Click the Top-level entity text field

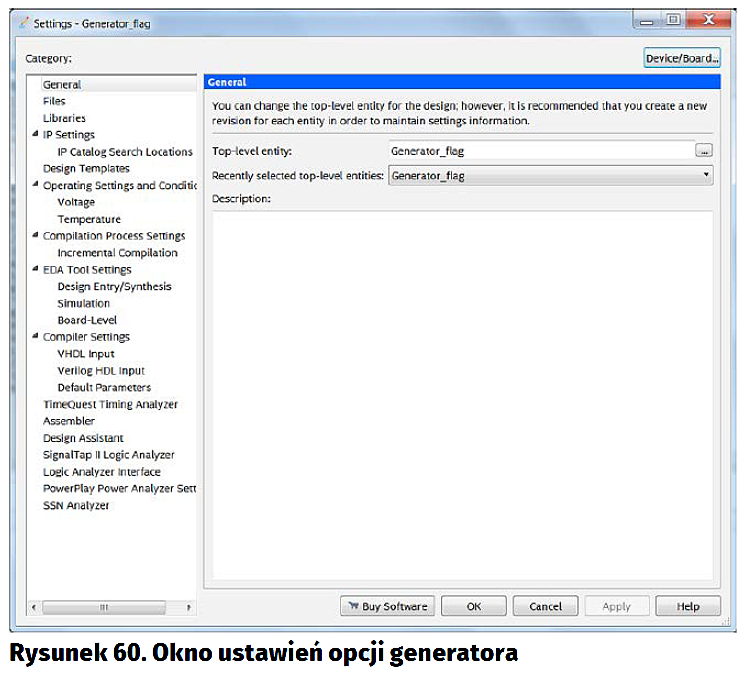coord(538,151)
